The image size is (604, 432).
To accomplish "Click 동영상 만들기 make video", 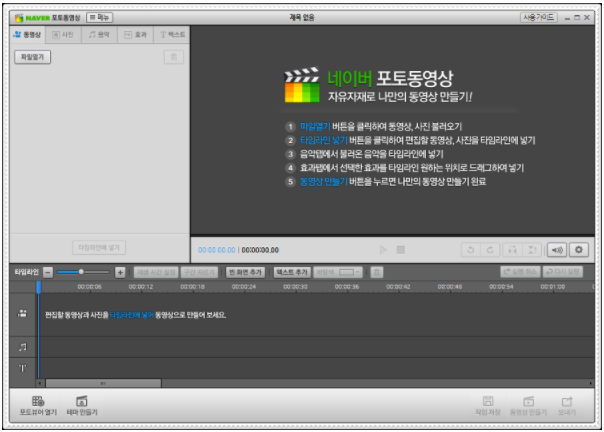I will tap(528, 406).
